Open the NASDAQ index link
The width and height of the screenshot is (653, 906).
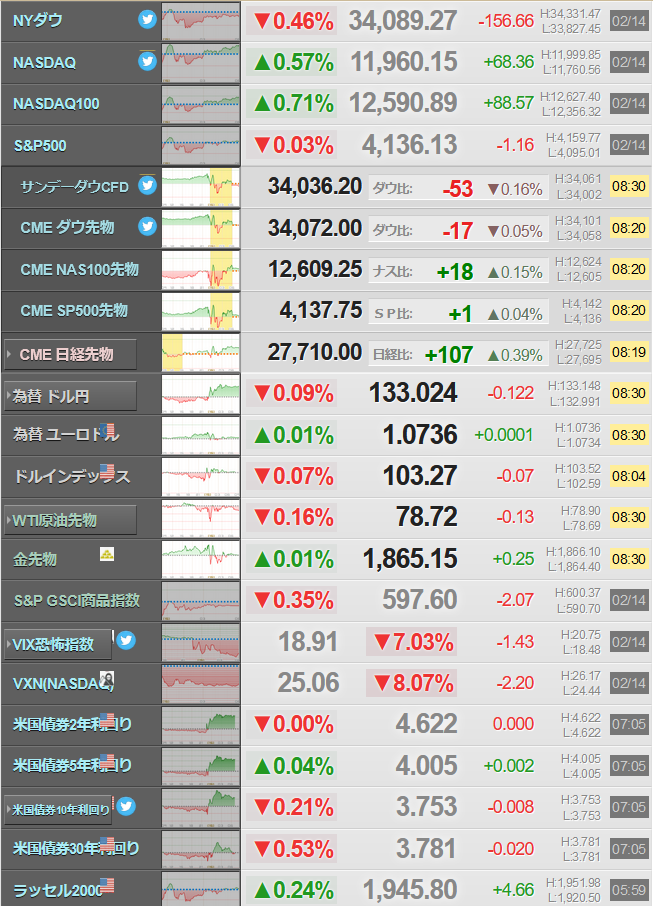(x=44, y=62)
